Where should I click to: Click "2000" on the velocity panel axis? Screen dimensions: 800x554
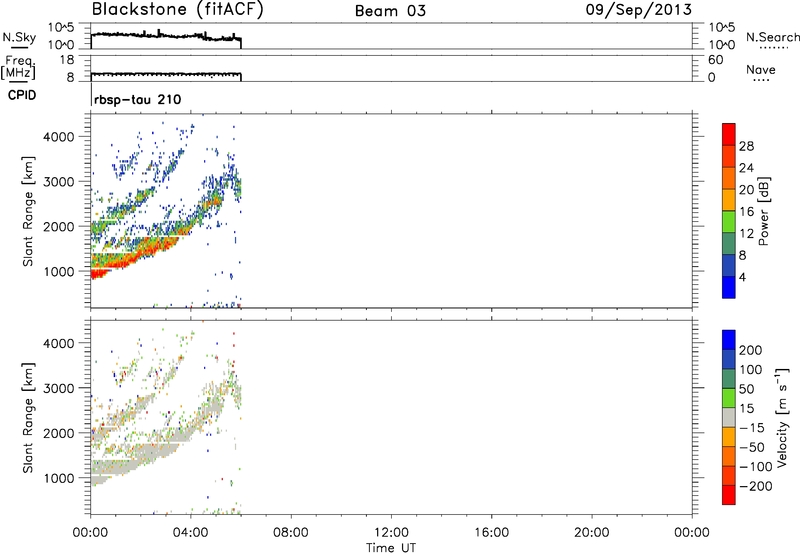(58, 433)
